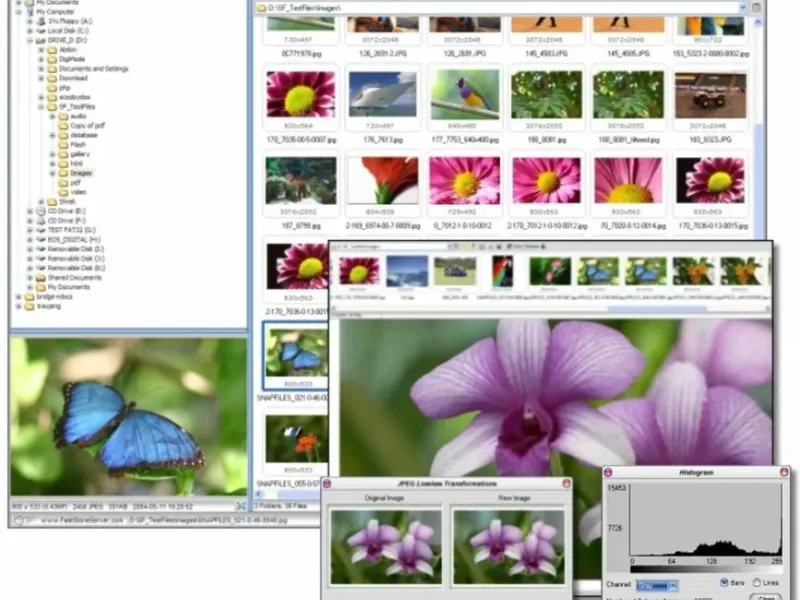Select the Bars radio button in Histogram
This screenshot has height=600, width=800.
click(x=724, y=582)
